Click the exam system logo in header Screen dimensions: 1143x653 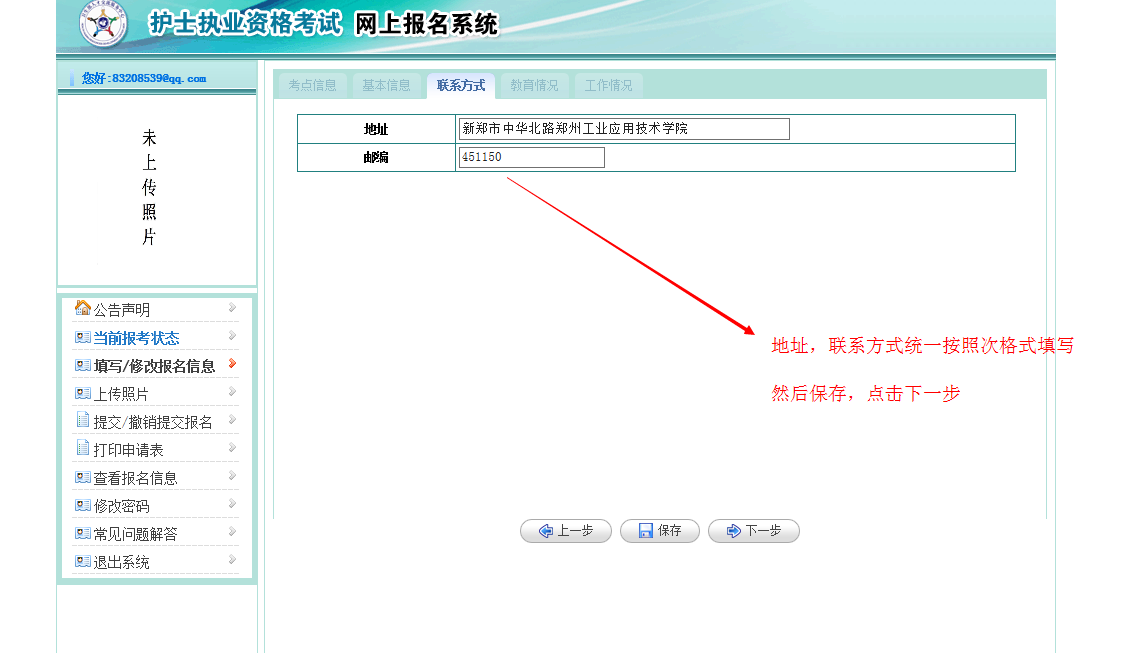(104, 24)
